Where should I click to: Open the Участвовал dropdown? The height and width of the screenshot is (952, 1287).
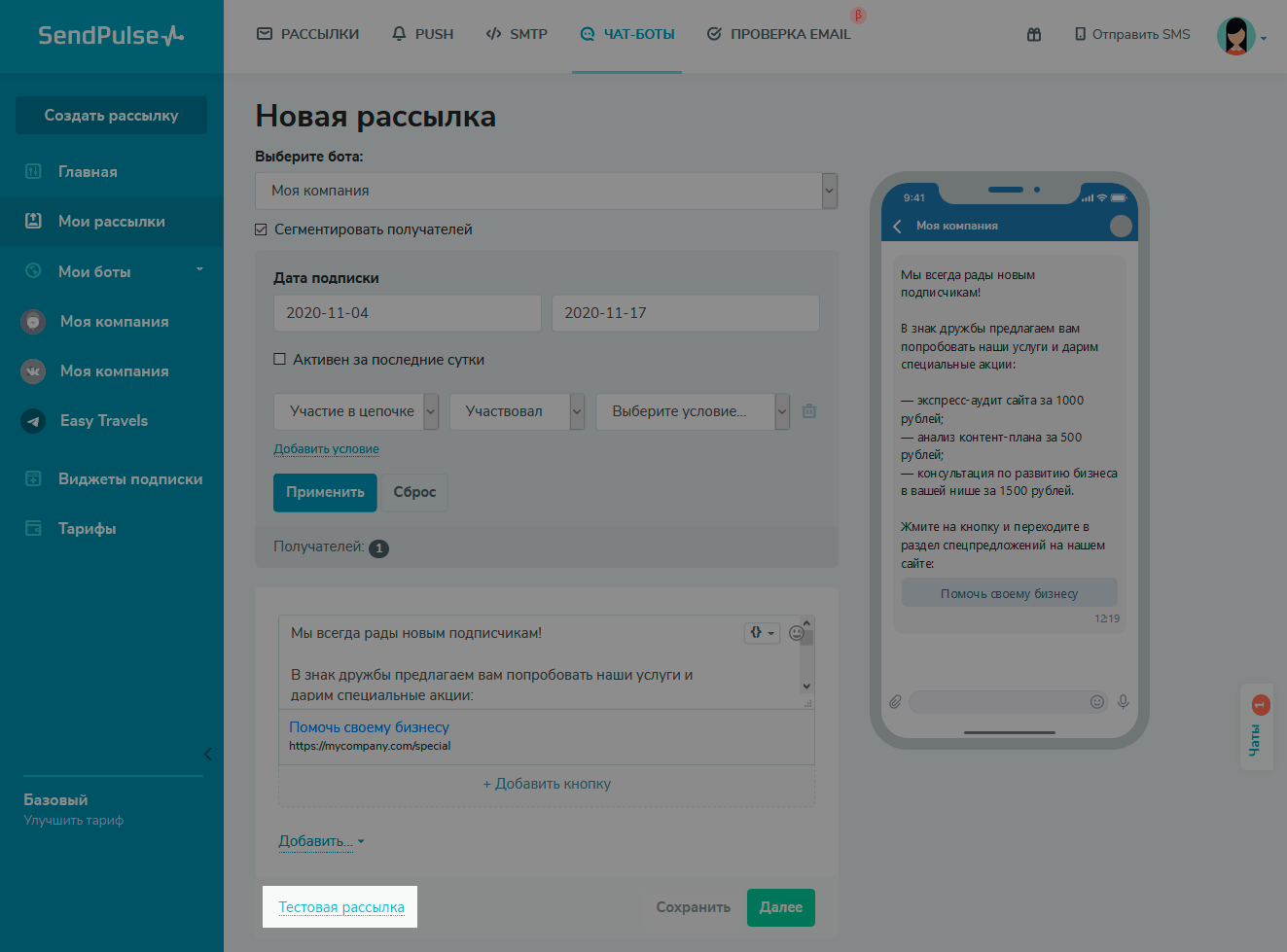click(x=517, y=411)
